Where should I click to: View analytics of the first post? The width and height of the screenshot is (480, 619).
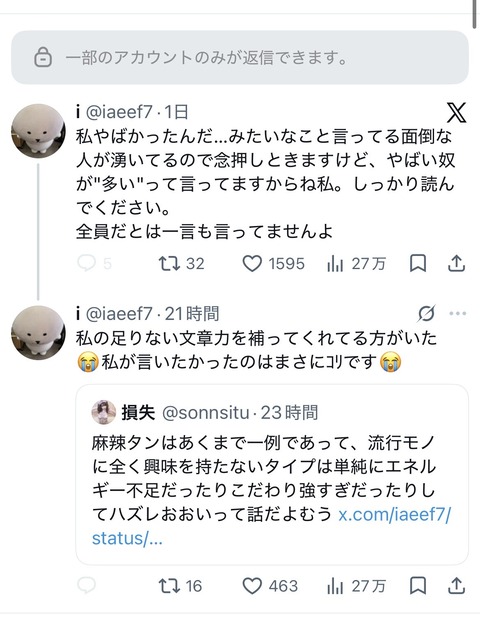coord(356,264)
